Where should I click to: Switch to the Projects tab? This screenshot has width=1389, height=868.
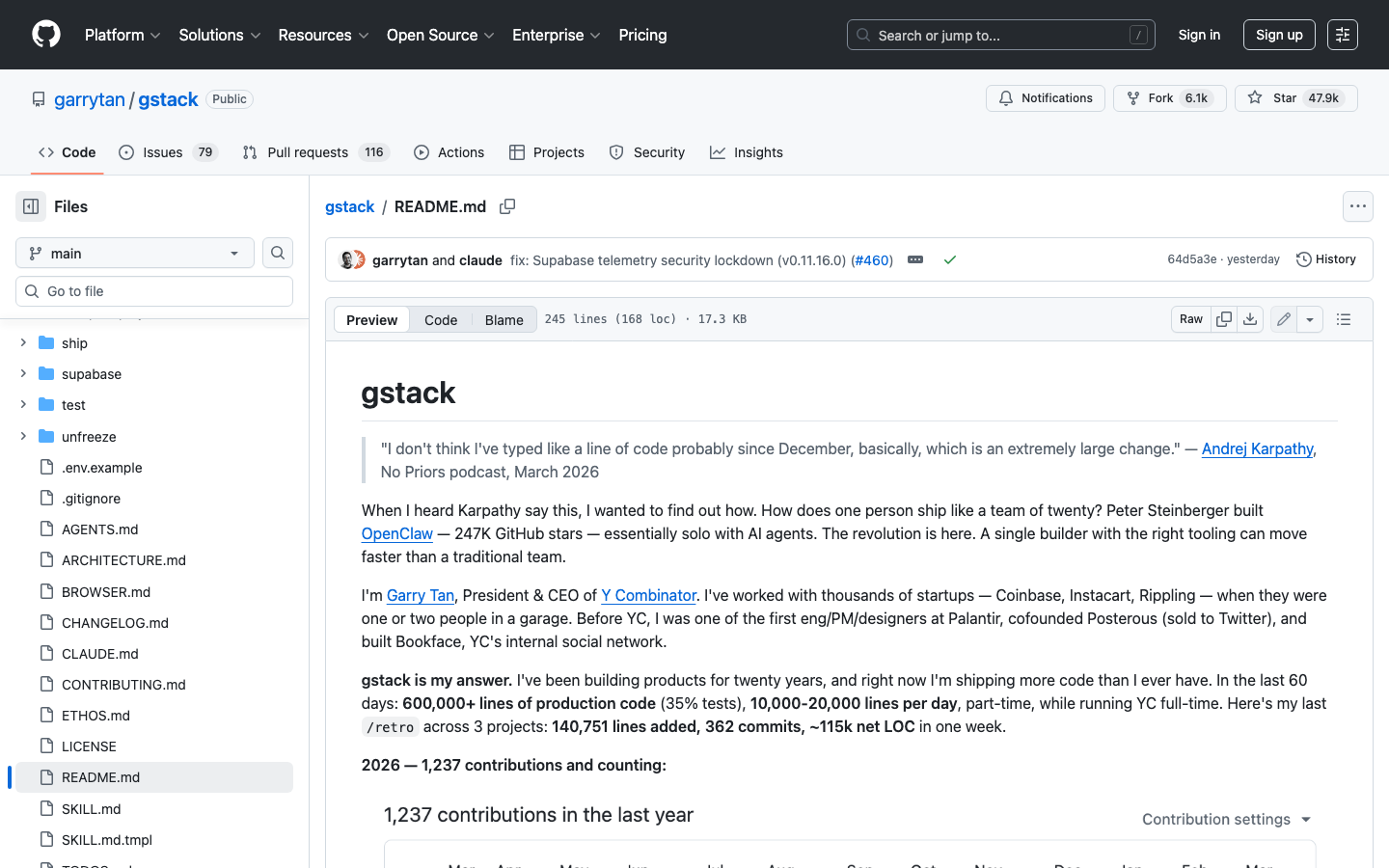(x=547, y=152)
